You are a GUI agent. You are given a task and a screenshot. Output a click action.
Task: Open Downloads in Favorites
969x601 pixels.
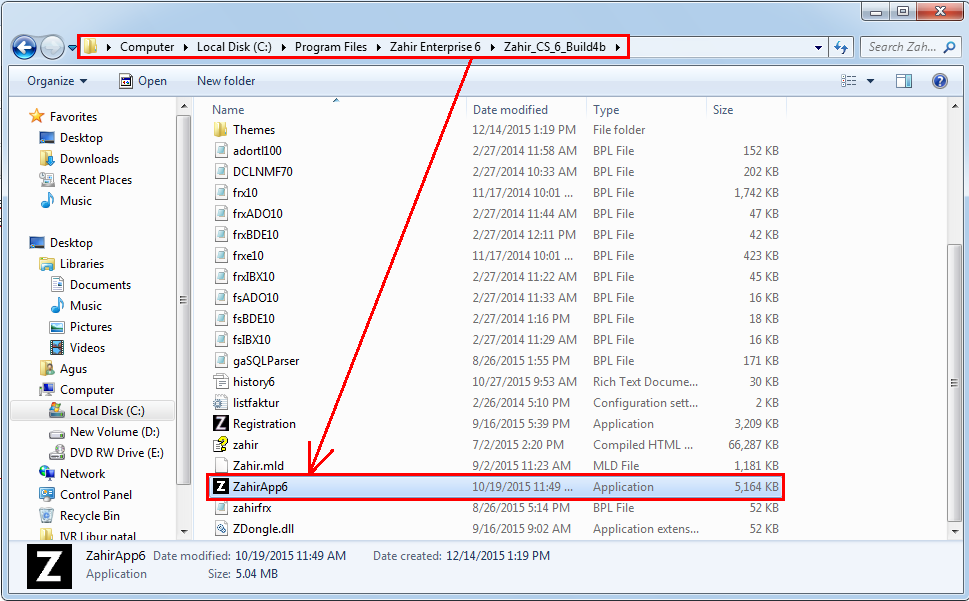89,159
